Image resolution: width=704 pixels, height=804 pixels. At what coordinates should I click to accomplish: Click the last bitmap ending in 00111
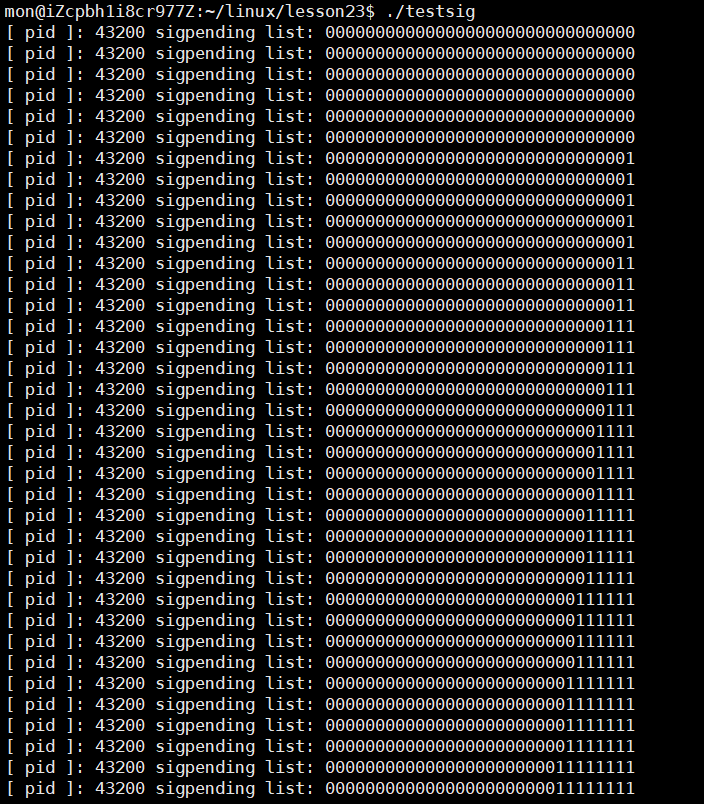click(480, 411)
